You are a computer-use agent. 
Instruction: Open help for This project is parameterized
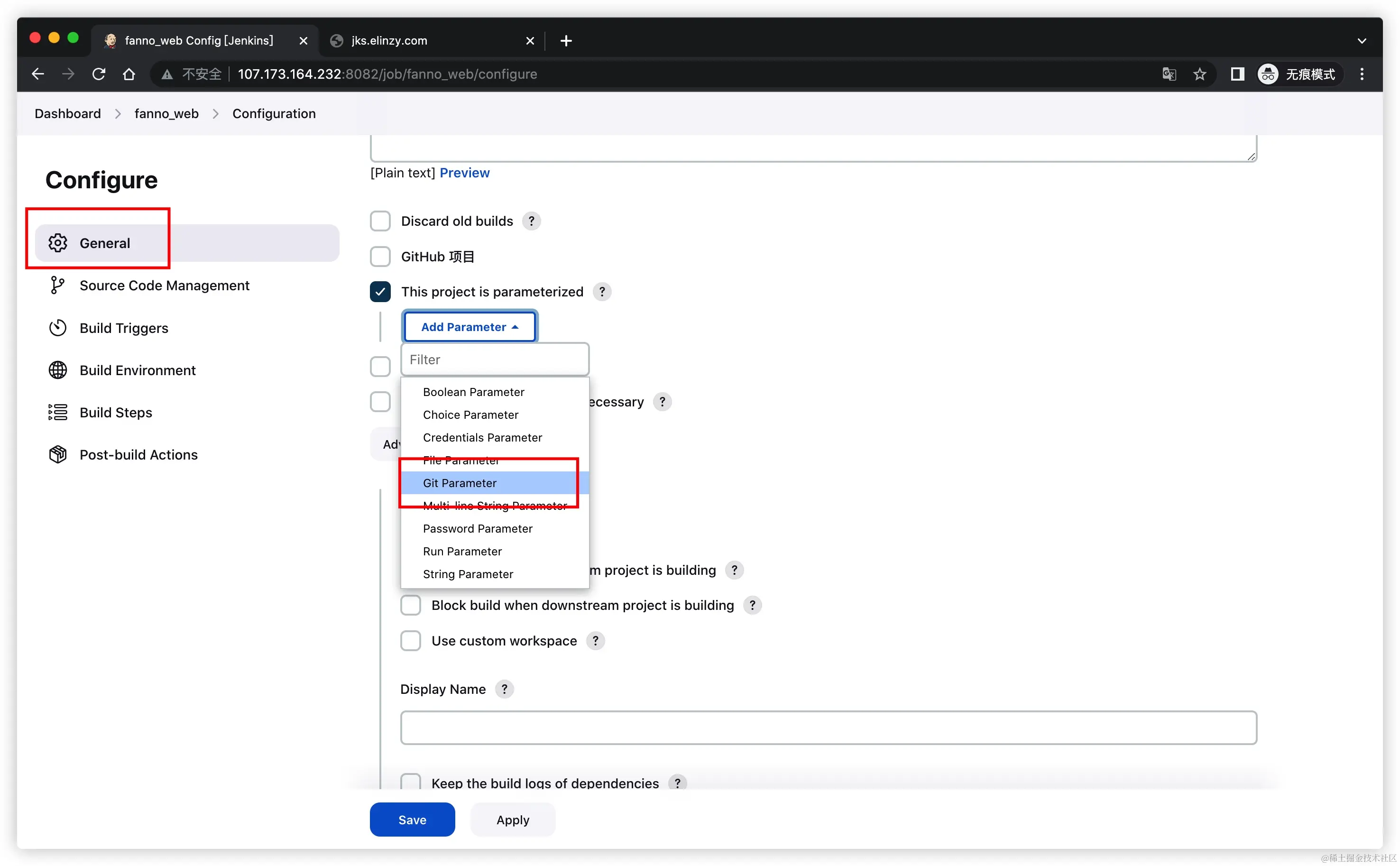click(602, 292)
